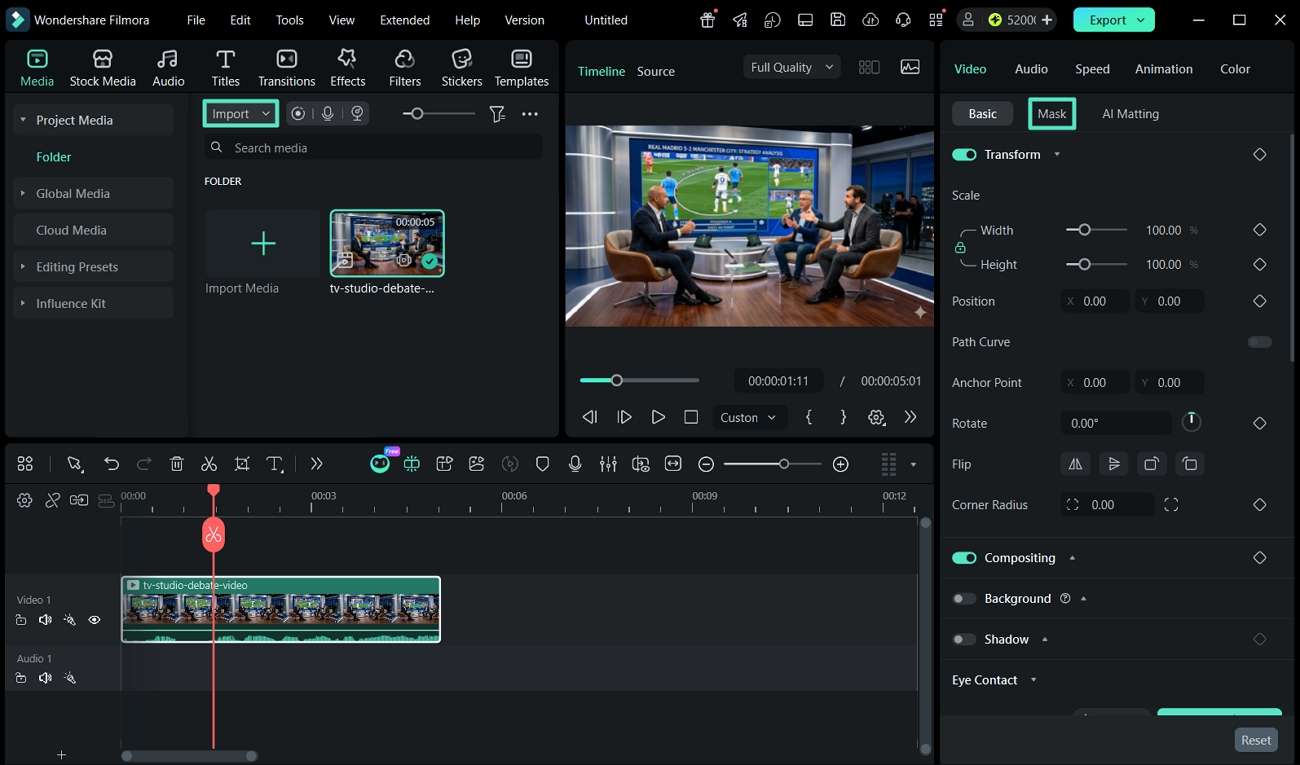Click the Mask button

click(1052, 114)
